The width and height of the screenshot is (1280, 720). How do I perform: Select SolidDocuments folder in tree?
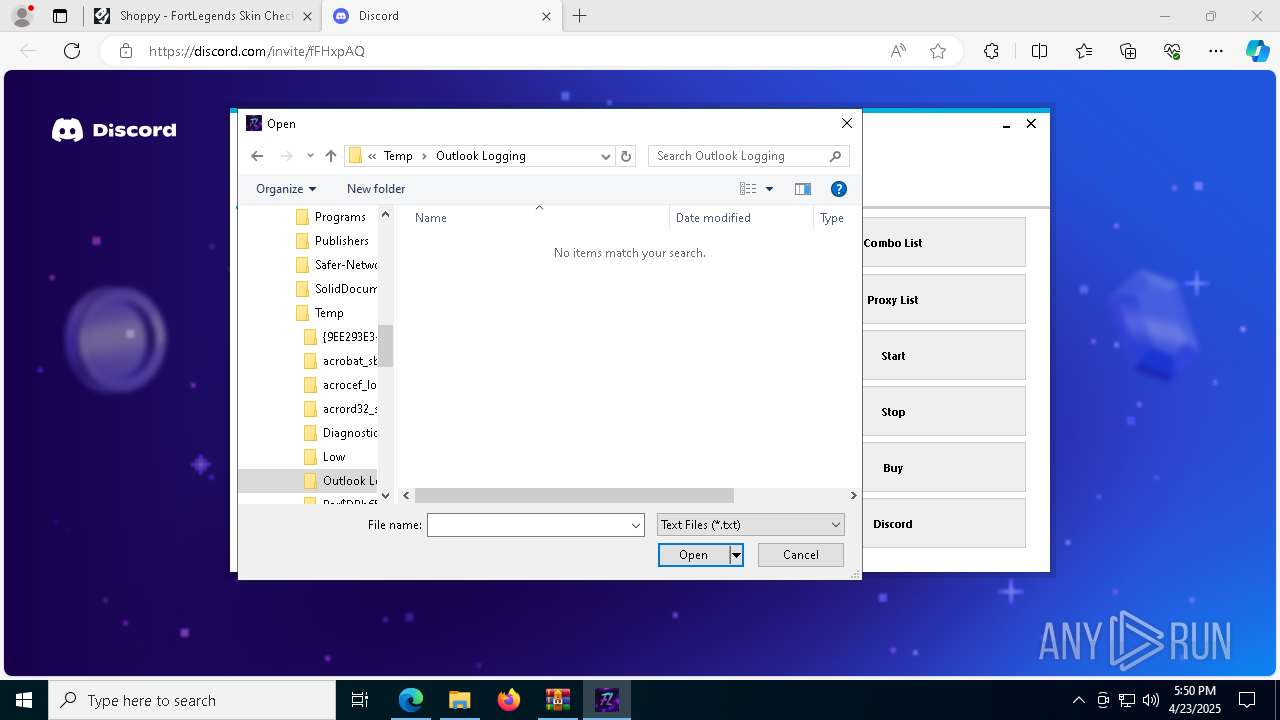337,289
